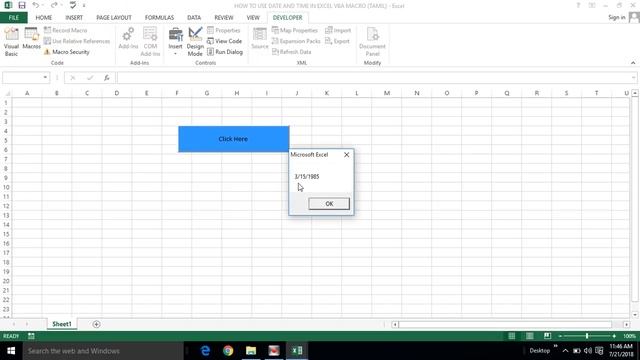Switch to Normal view

click(x=511, y=336)
